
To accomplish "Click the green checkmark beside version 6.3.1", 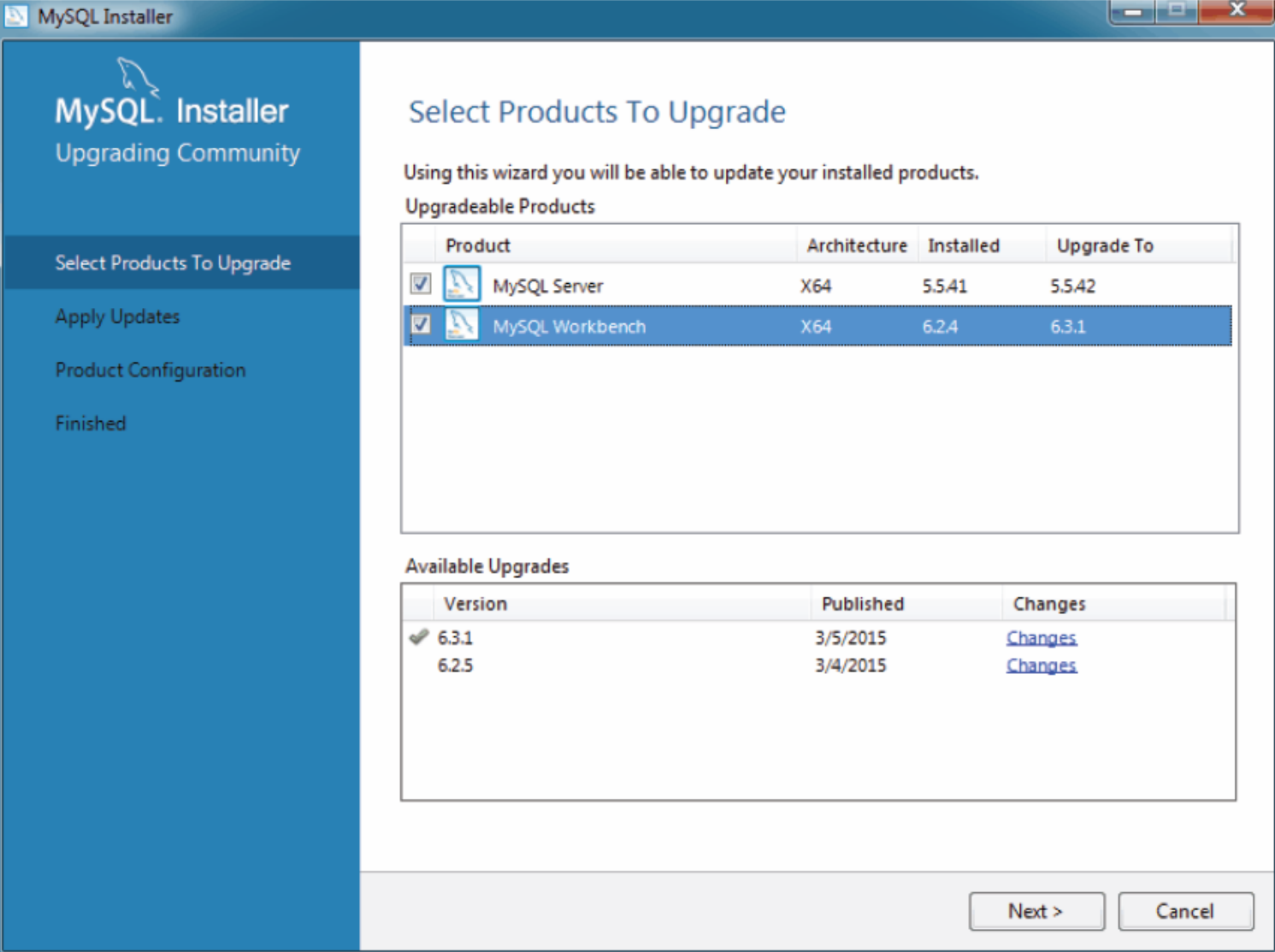I will pyautogui.click(x=418, y=636).
